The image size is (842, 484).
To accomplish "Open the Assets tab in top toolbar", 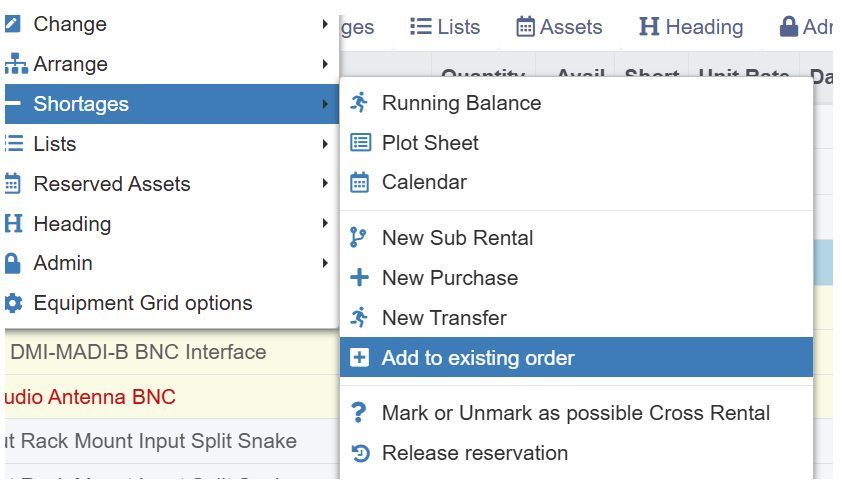I will pyautogui.click(x=559, y=27).
